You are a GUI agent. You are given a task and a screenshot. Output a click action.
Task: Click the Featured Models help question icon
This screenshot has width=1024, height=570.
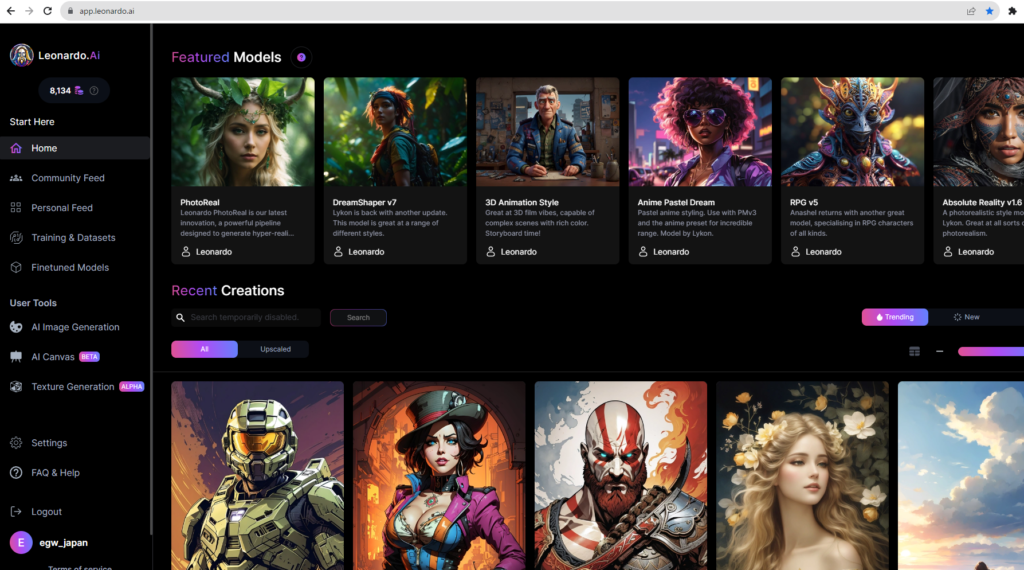[x=301, y=58]
